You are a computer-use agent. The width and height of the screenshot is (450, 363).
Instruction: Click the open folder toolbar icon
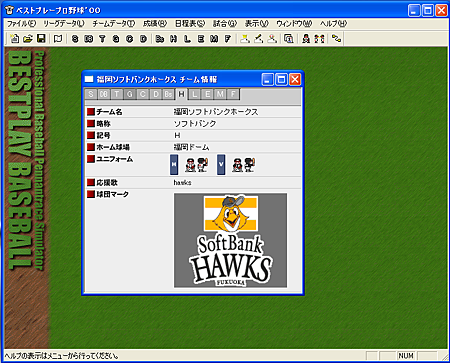tap(28, 39)
